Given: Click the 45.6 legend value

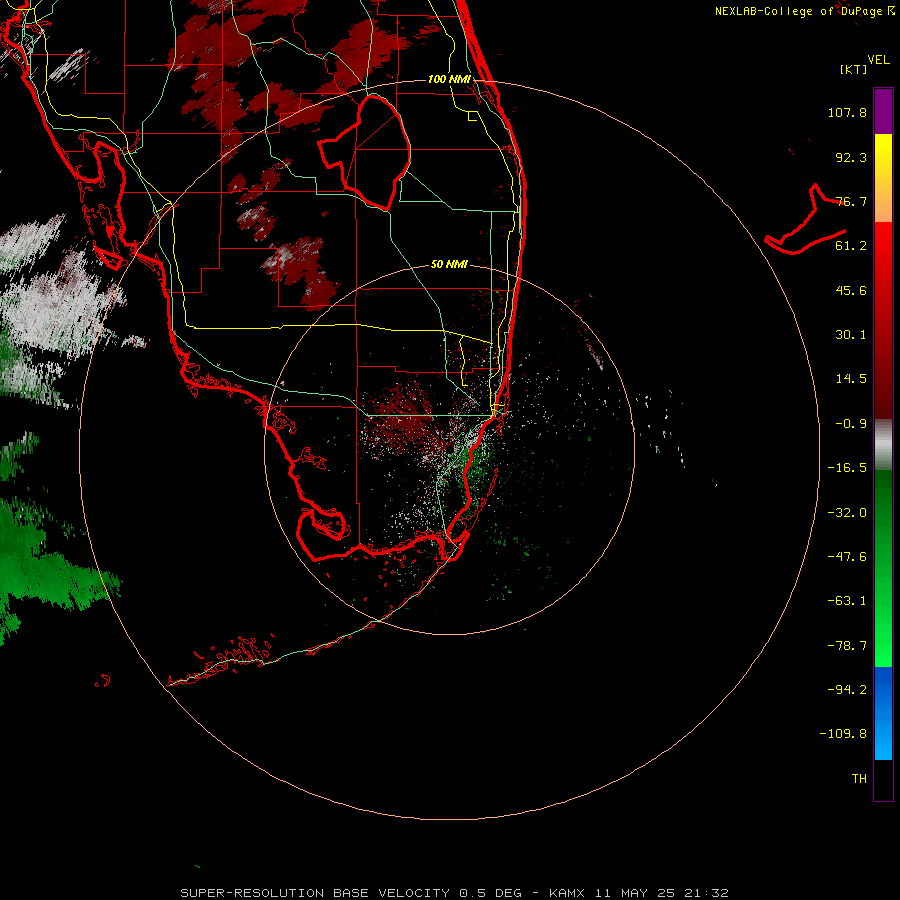Looking at the screenshot, I should (851, 290).
